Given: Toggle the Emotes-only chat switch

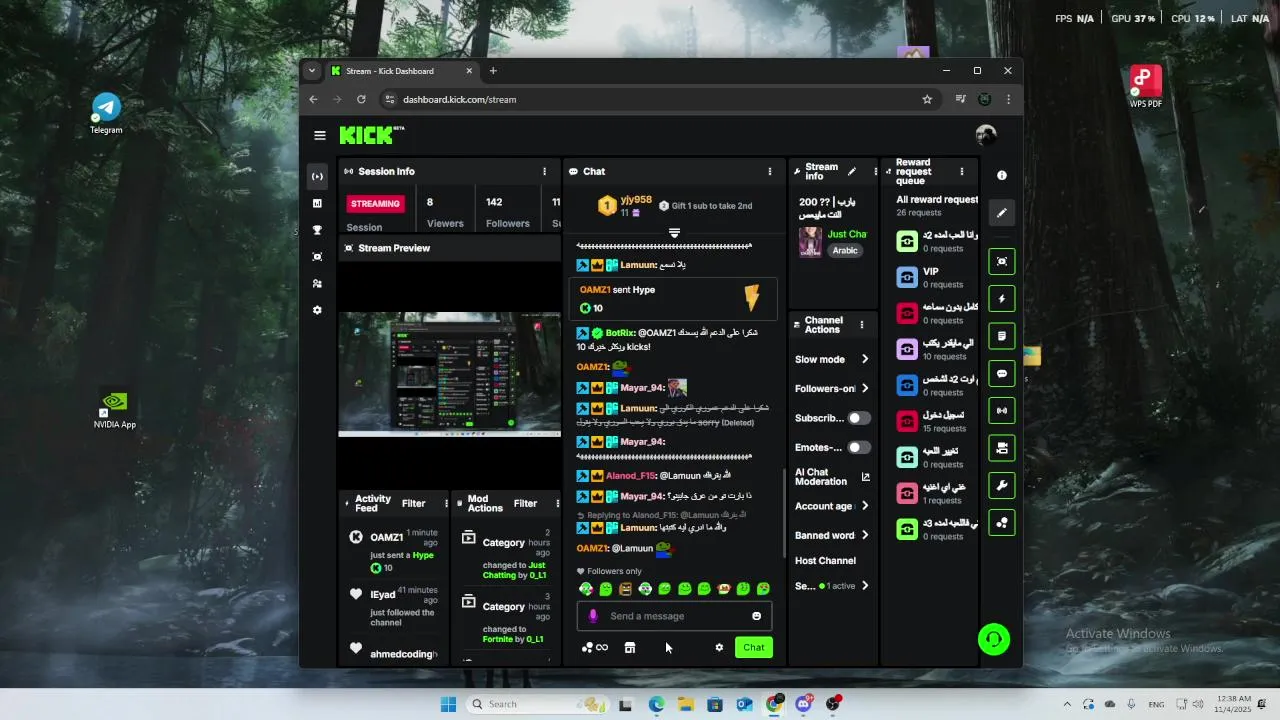Looking at the screenshot, I should (859, 447).
